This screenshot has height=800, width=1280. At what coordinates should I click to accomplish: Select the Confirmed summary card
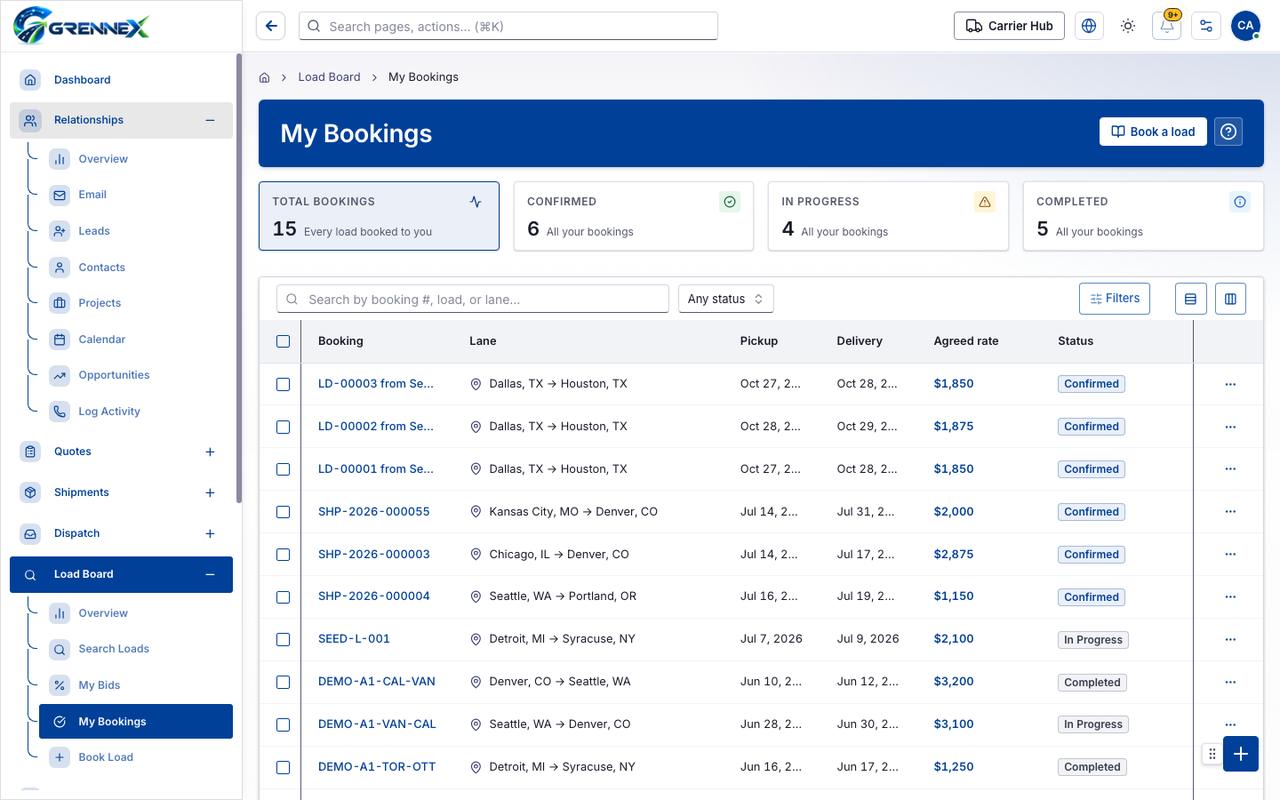tap(633, 216)
